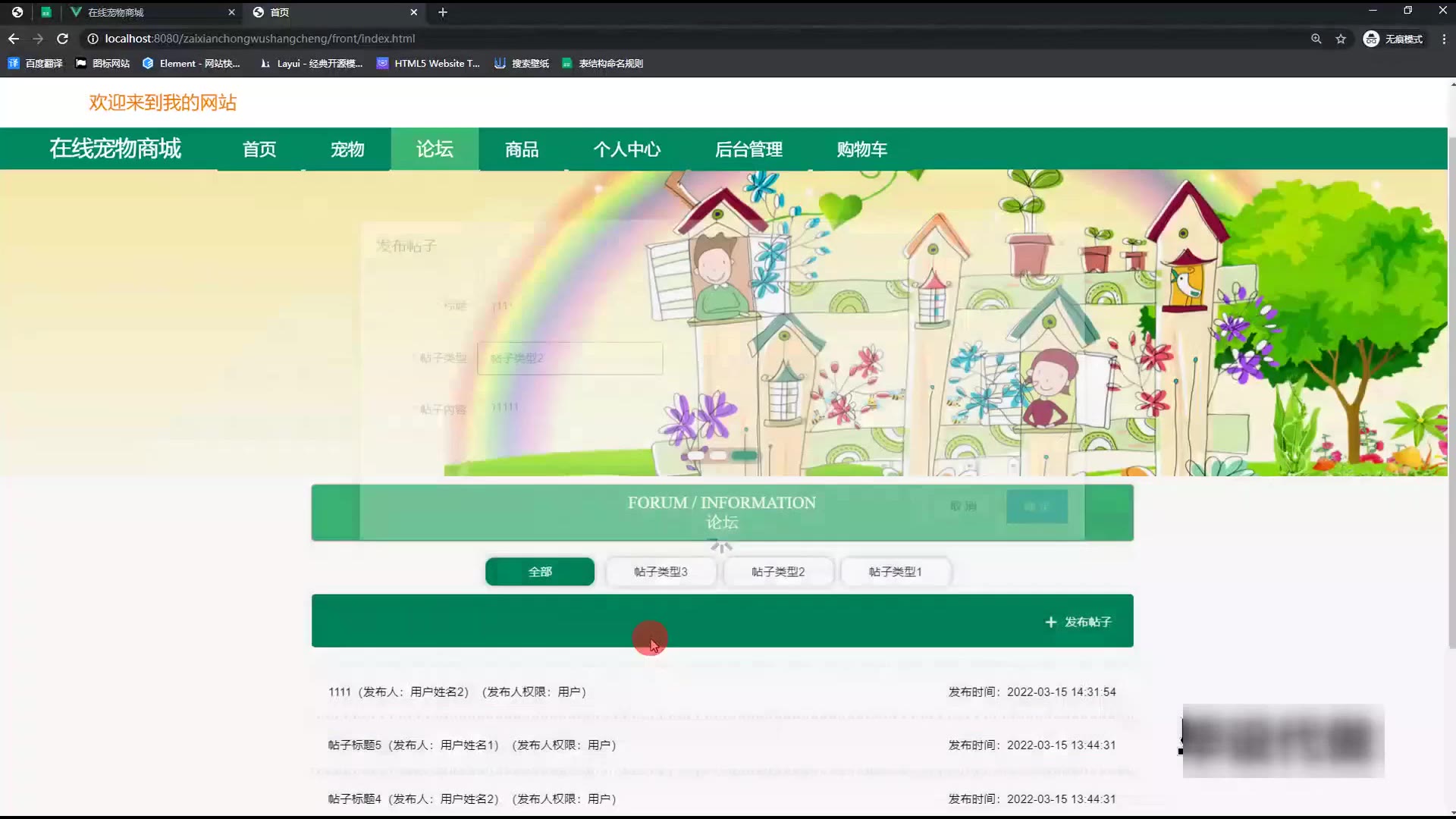Switch to the 在线宠物商城 browser tab

point(152,12)
